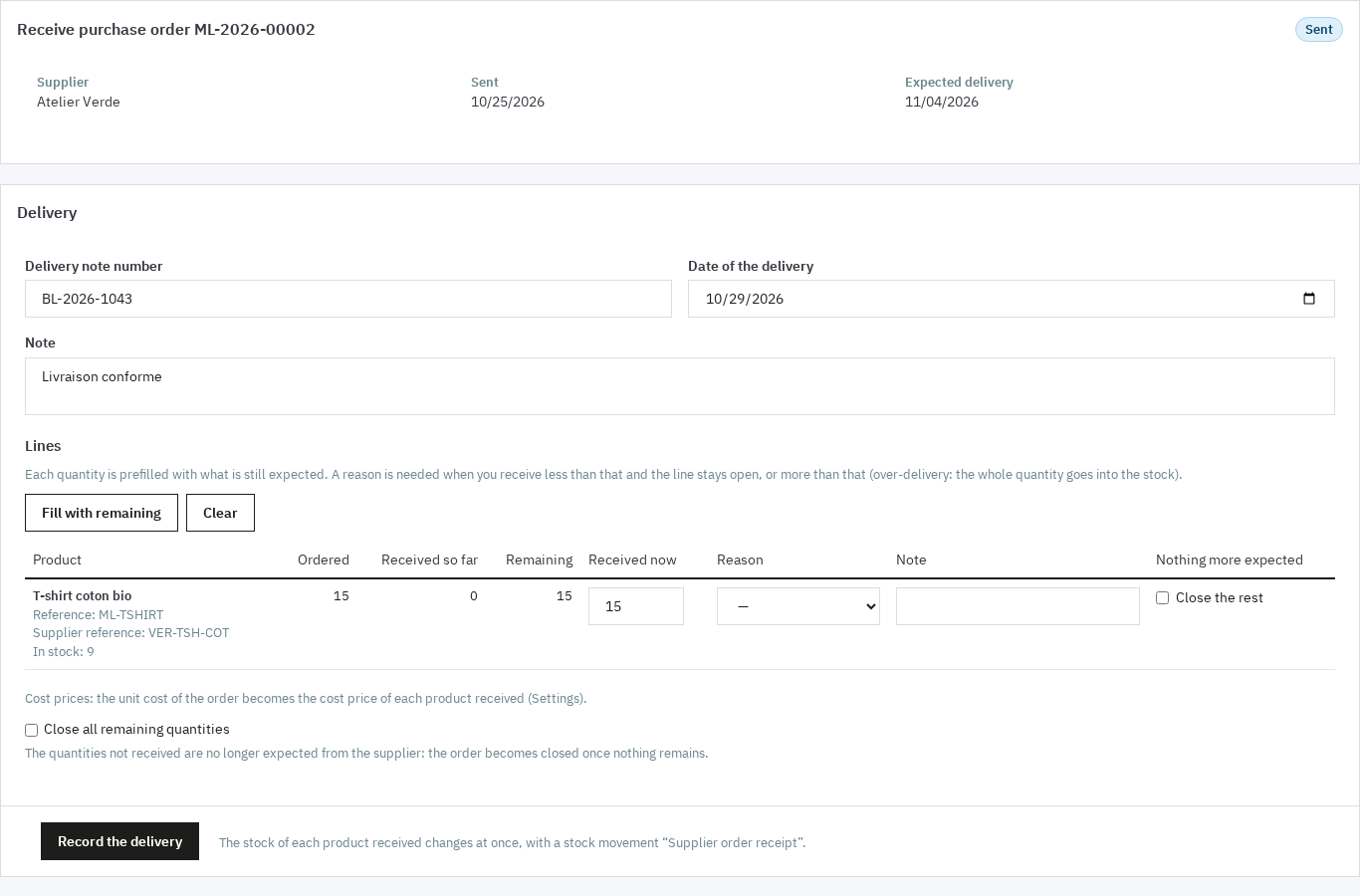Click the "In stock: 9" text
Viewport: 1360px width, 896px height.
(x=64, y=652)
